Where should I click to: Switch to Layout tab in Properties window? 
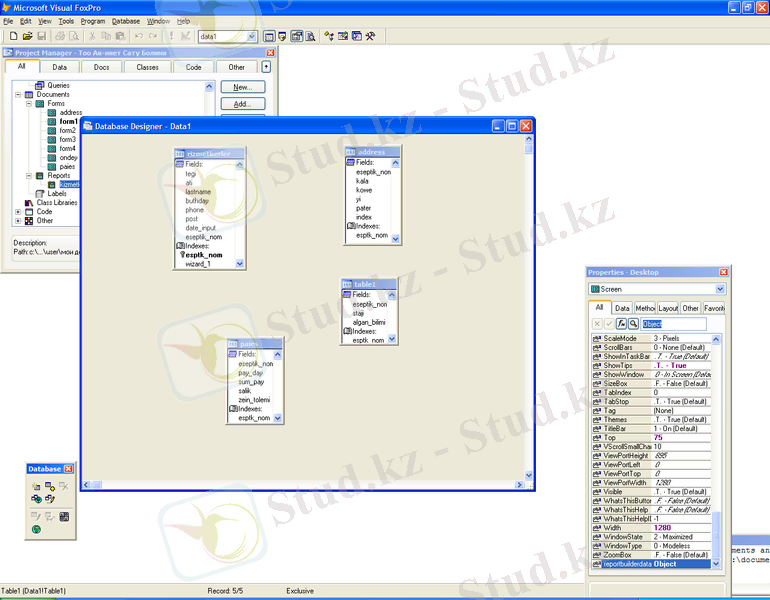point(668,309)
